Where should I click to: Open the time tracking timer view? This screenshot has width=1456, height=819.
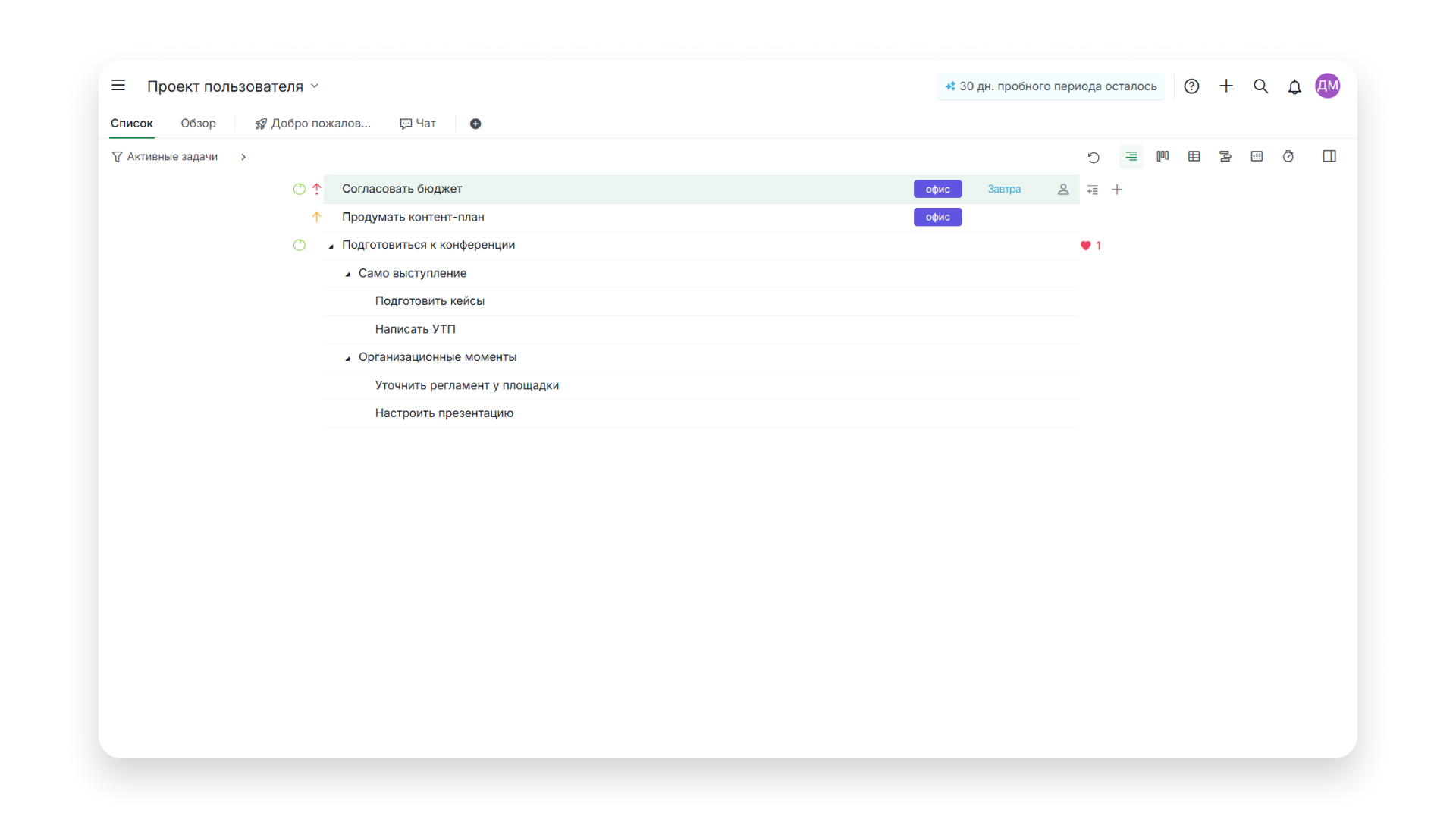coord(1288,156)
